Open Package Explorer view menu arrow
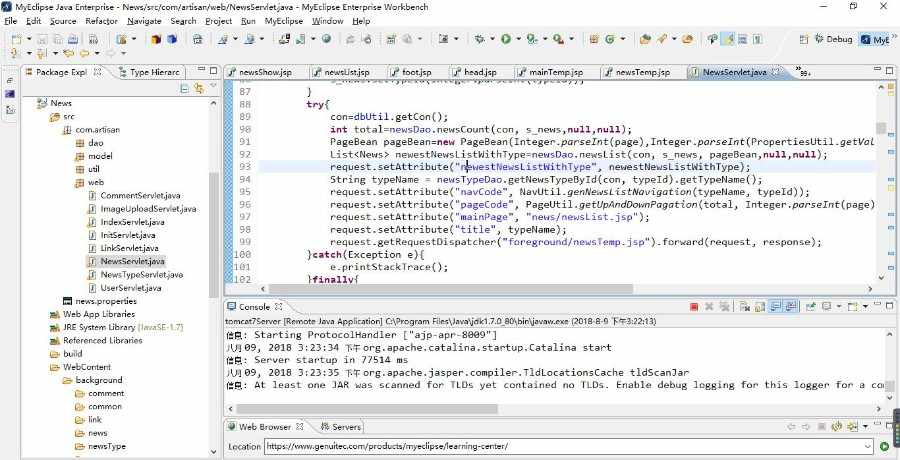The image size is (900, 460). point(214,86)
